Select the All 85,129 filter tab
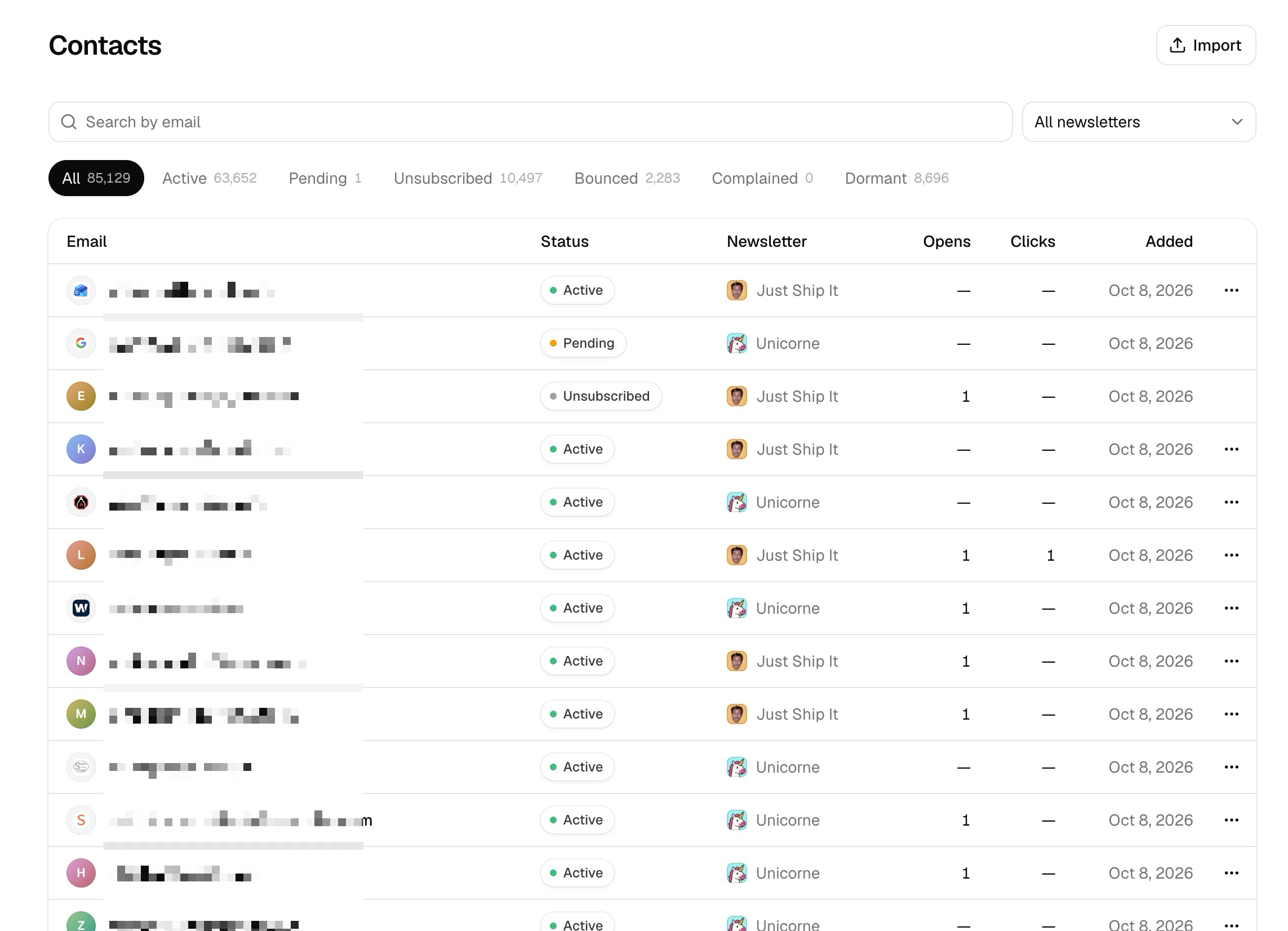The image size is (1288, 931). (x=96, y=178)
